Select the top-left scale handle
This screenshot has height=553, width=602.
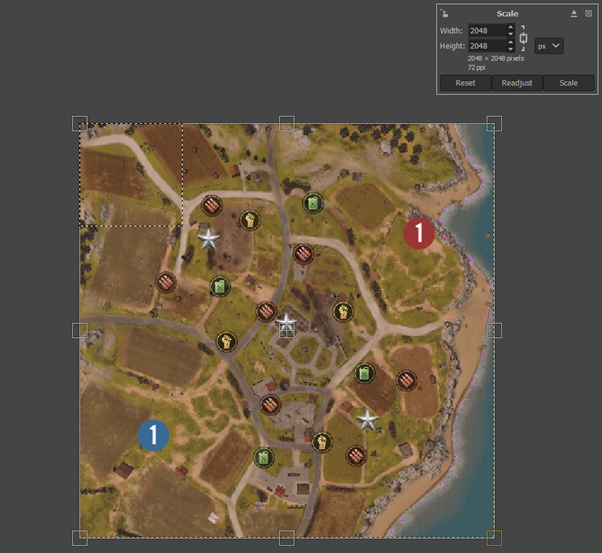80,124
